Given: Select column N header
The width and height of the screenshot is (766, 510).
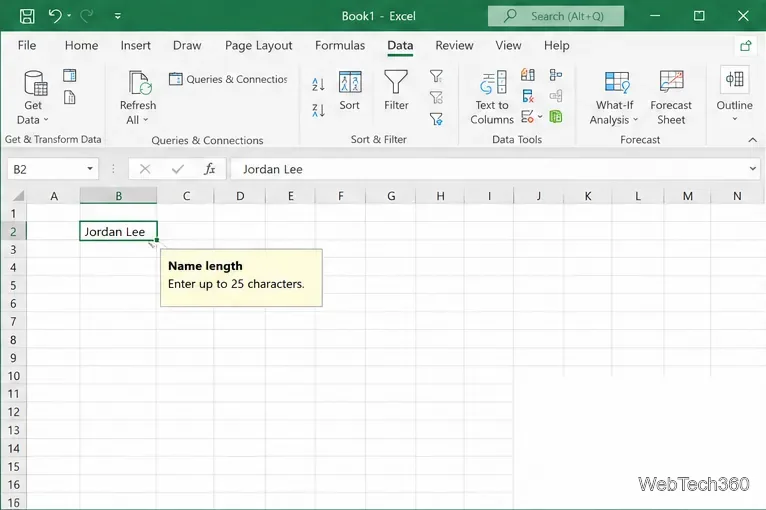Looking at the screenshot, I should tap(737, 196).
